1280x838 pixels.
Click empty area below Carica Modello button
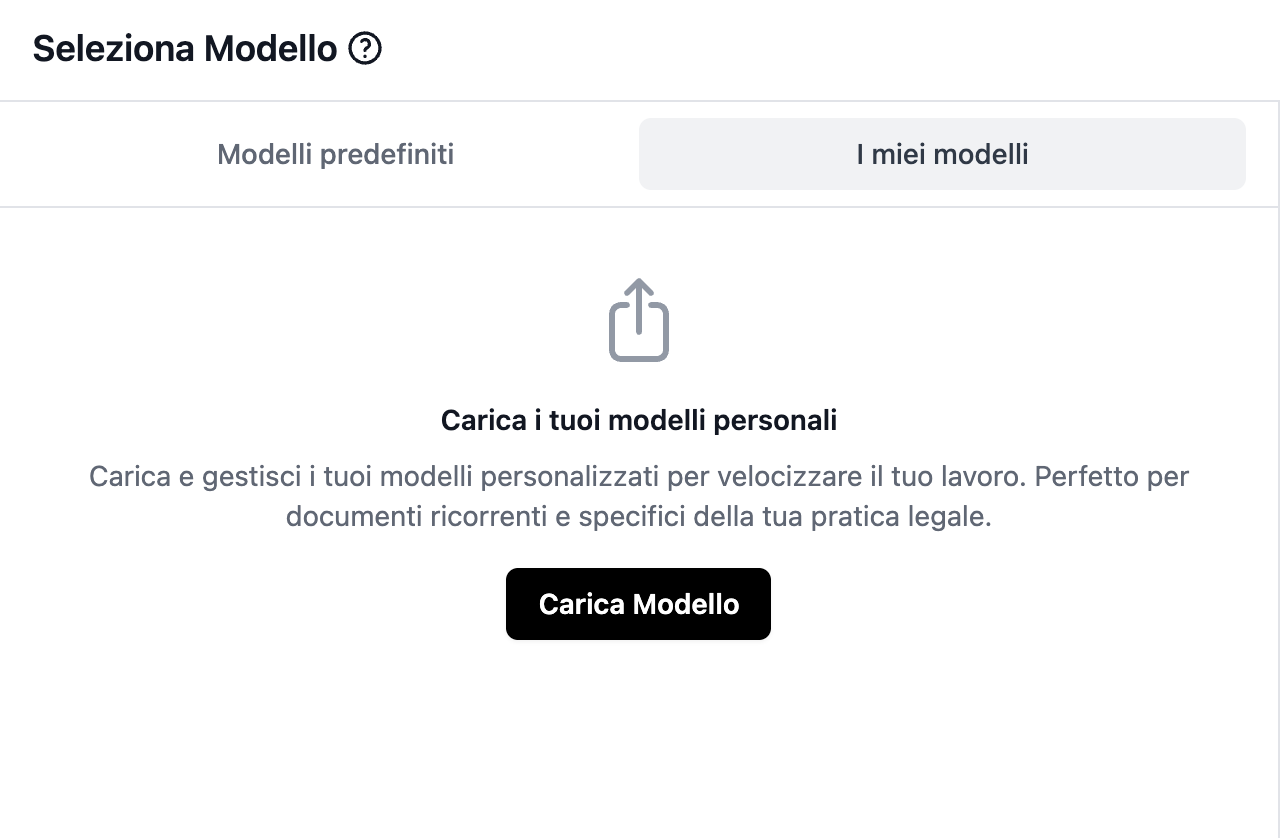coord(638,740)
